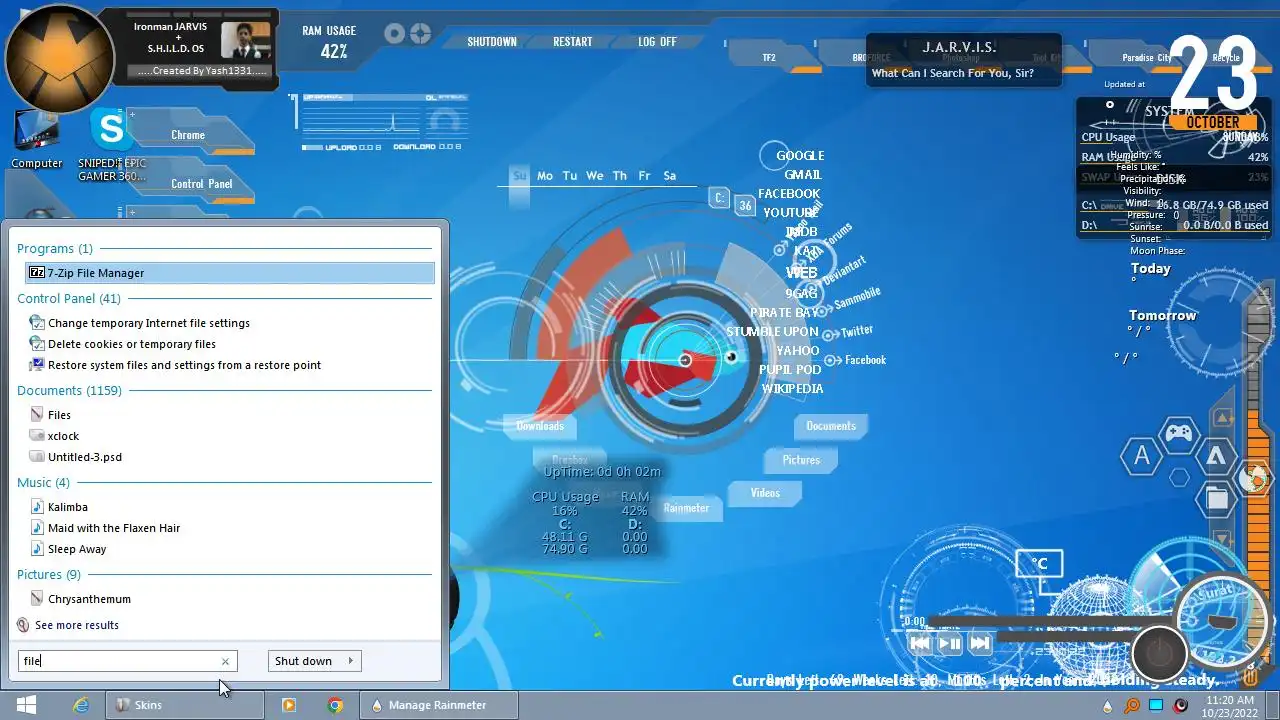
Task: Open the Computer desktop icon
Action: pos(37,140)
